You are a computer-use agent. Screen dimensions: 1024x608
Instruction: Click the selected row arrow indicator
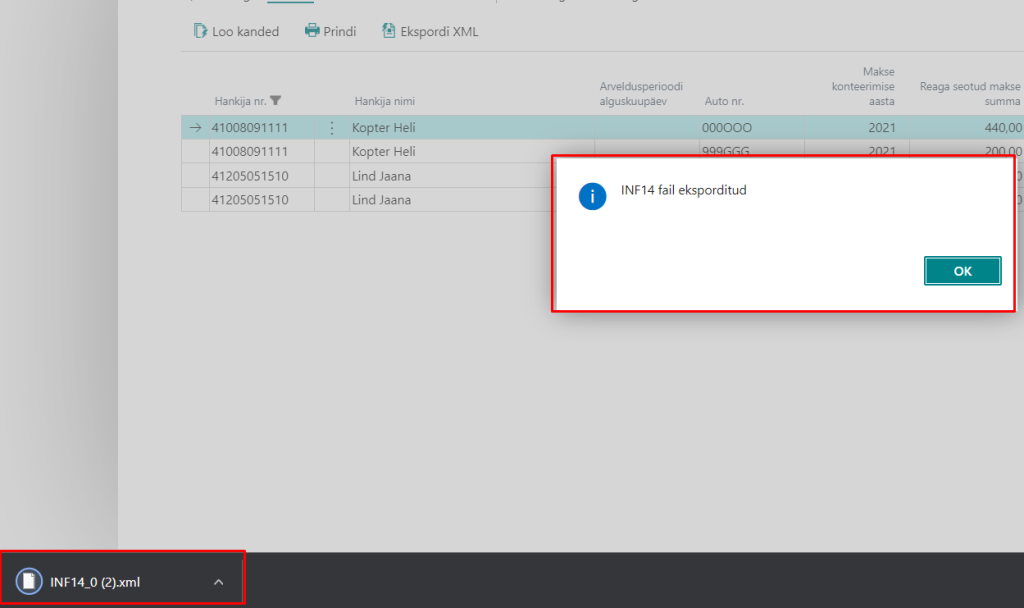[195, 128]
